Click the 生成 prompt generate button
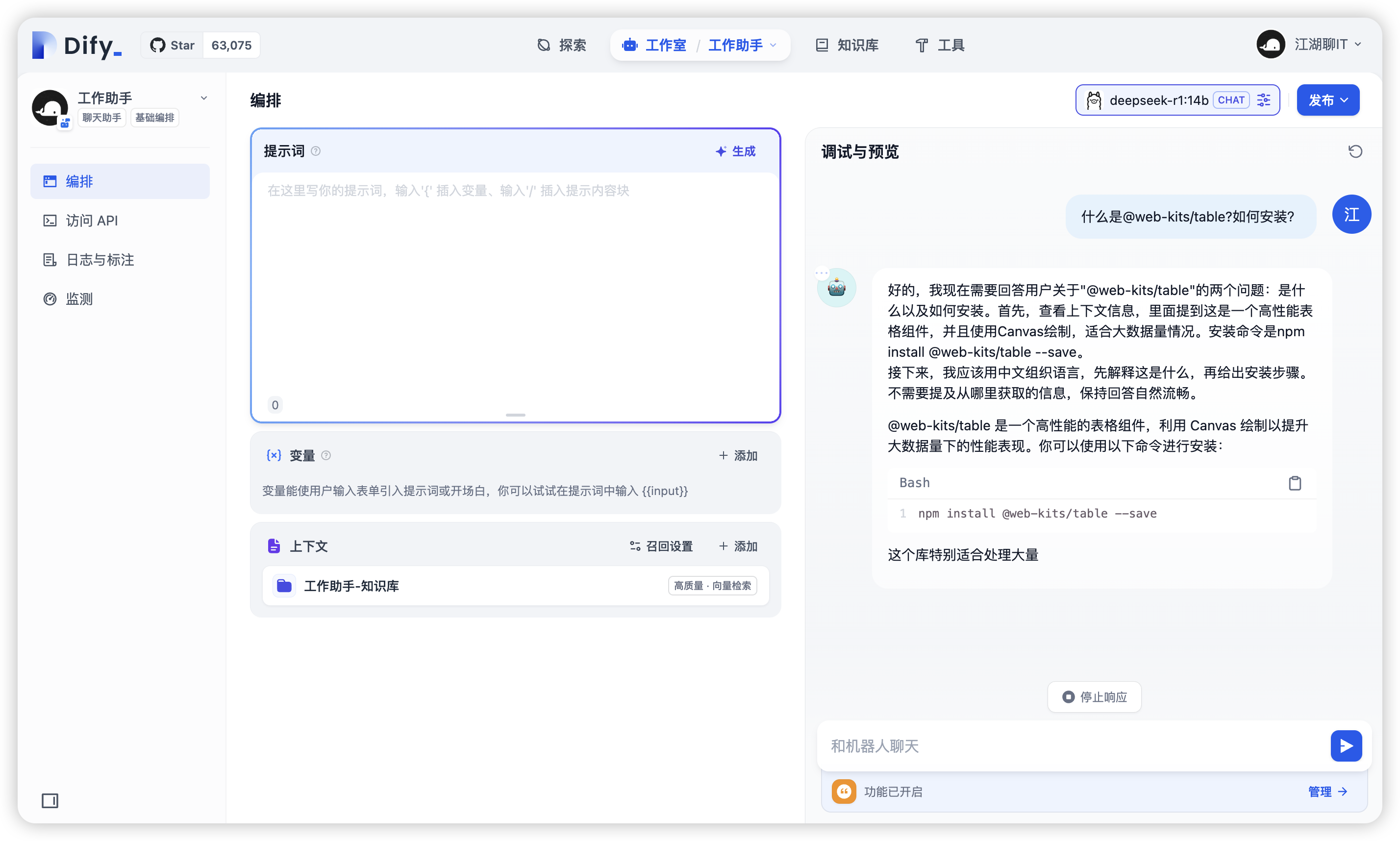The image size is (1400, 841). (x=735, y=151)
